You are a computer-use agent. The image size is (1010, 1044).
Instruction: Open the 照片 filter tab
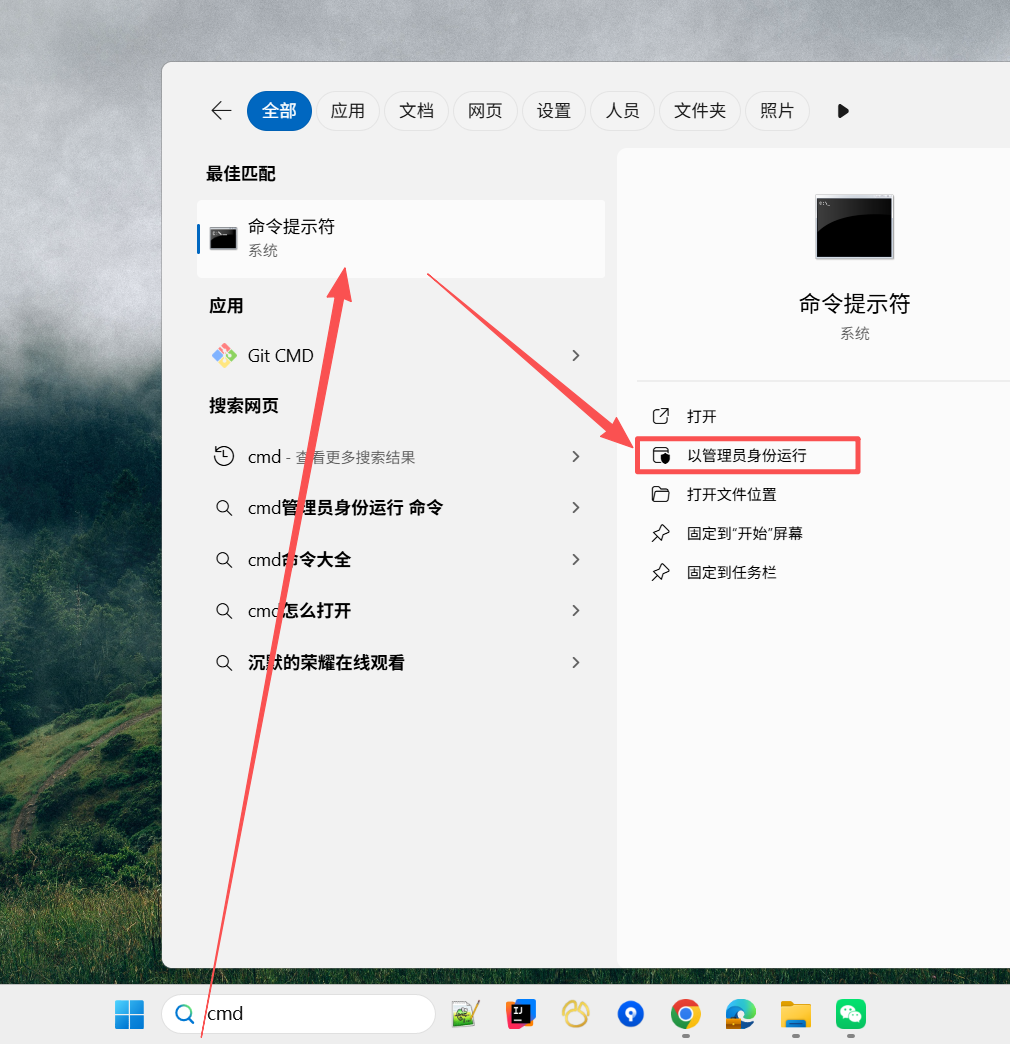(777, 111)
